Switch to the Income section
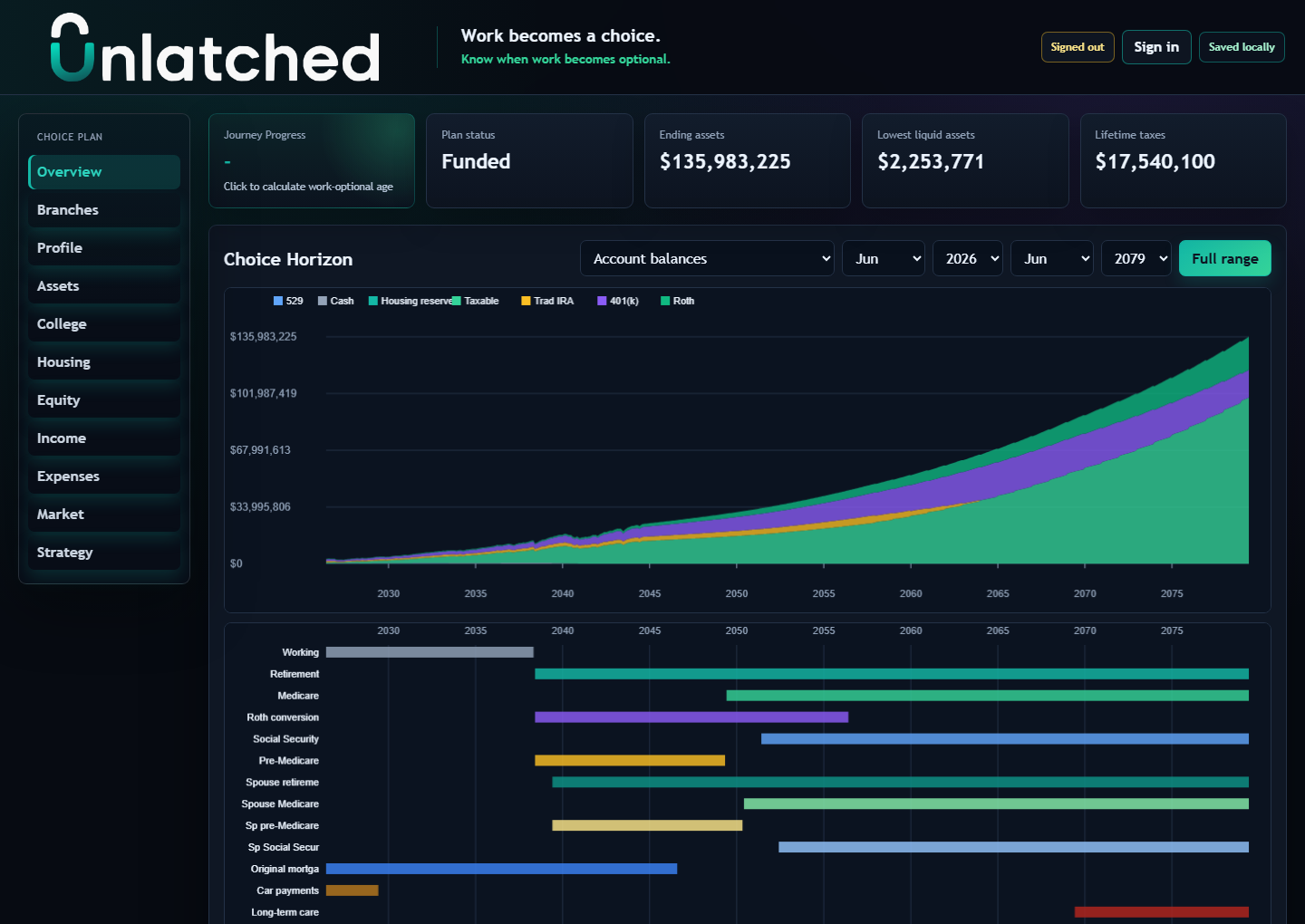 (x=104, y=438)
